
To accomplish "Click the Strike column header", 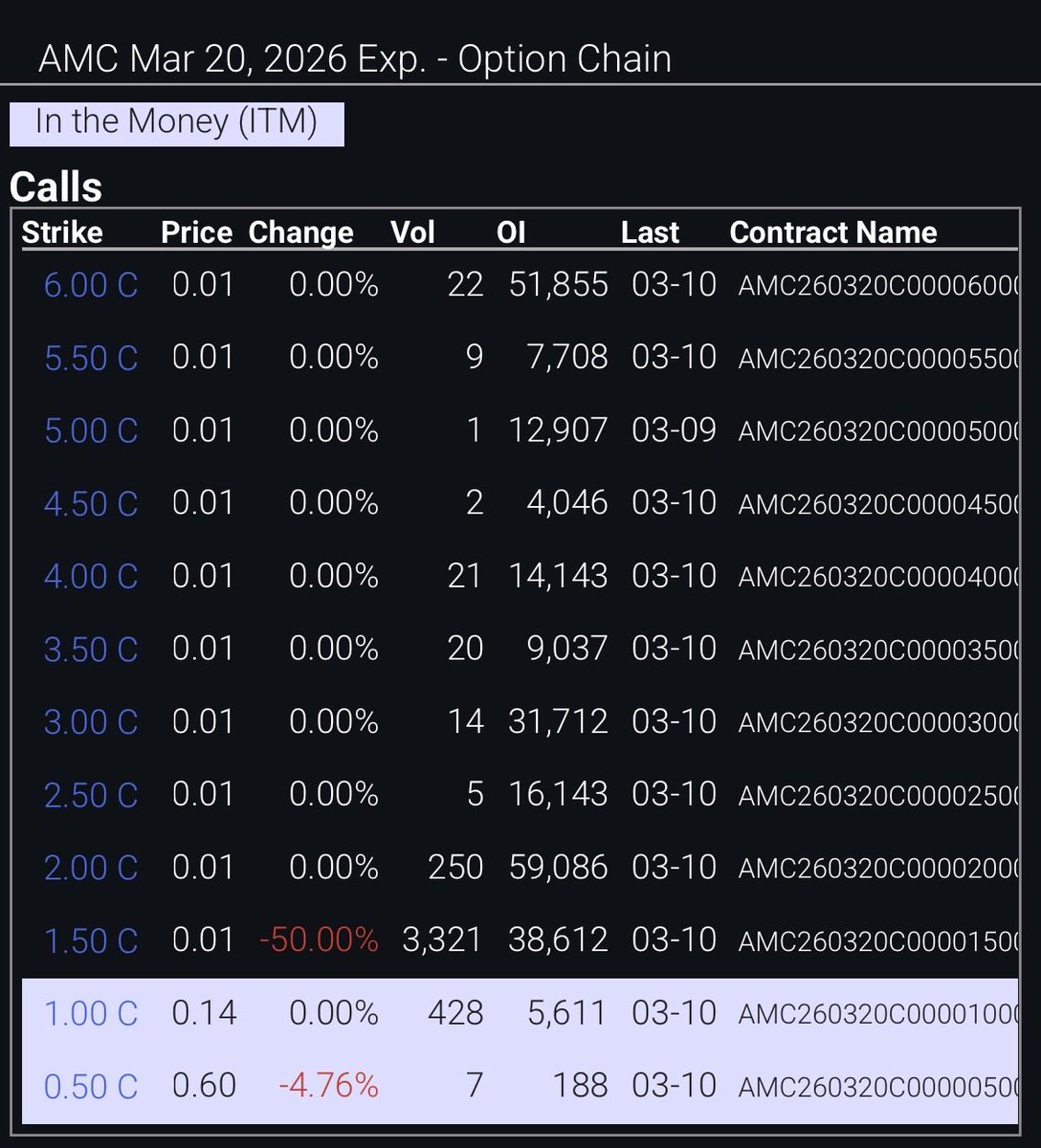I will pos(62,232).
